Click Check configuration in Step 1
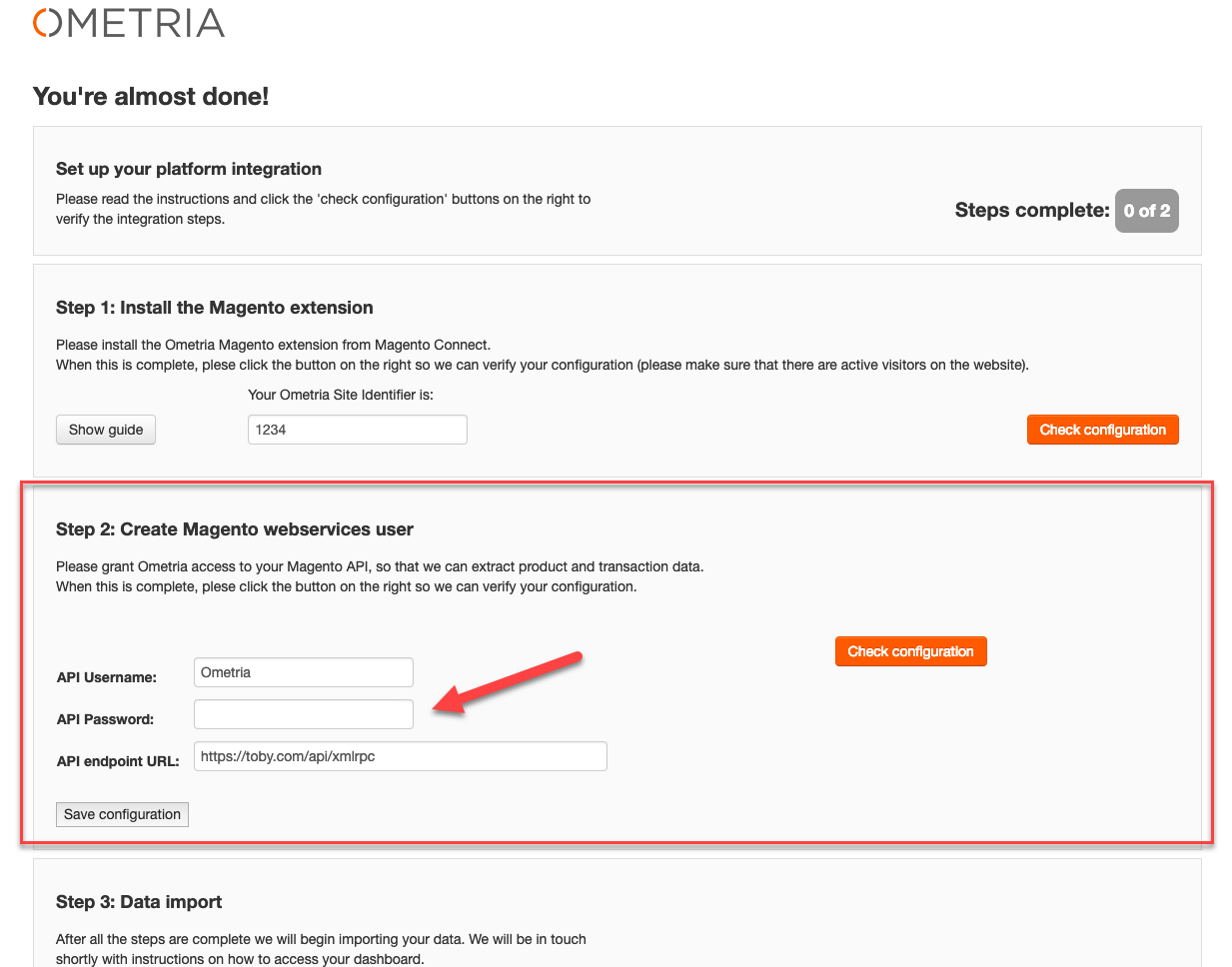The height and width of the screenshot is (967, 1232). (1103, 430)
